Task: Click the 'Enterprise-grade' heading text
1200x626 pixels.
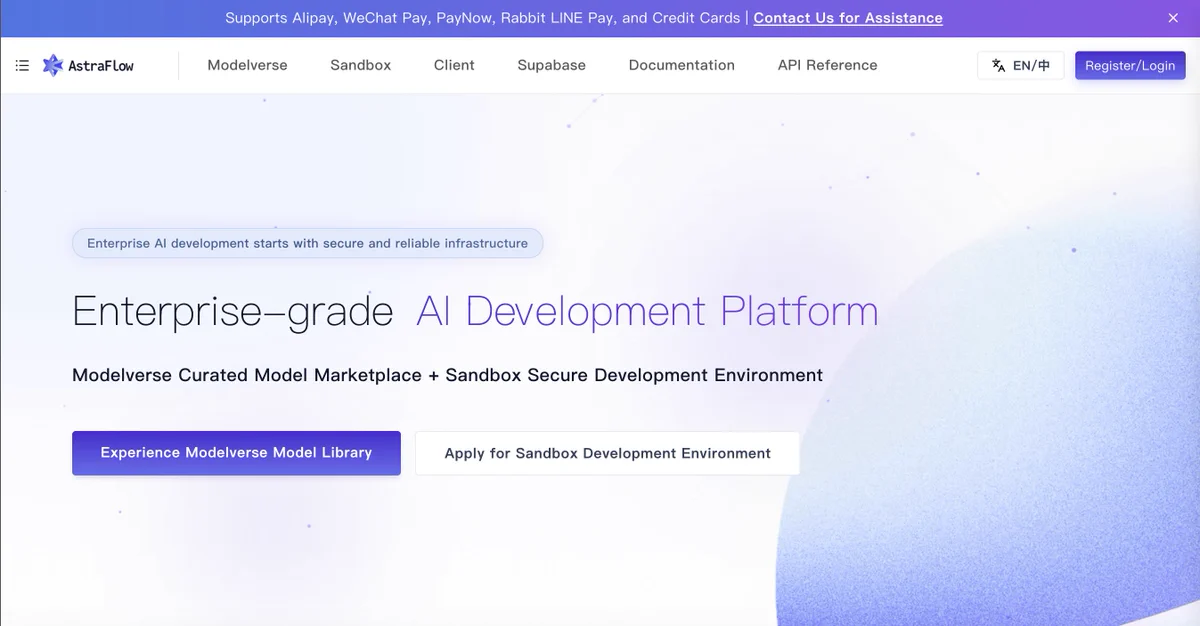Action: coord(232,312)
